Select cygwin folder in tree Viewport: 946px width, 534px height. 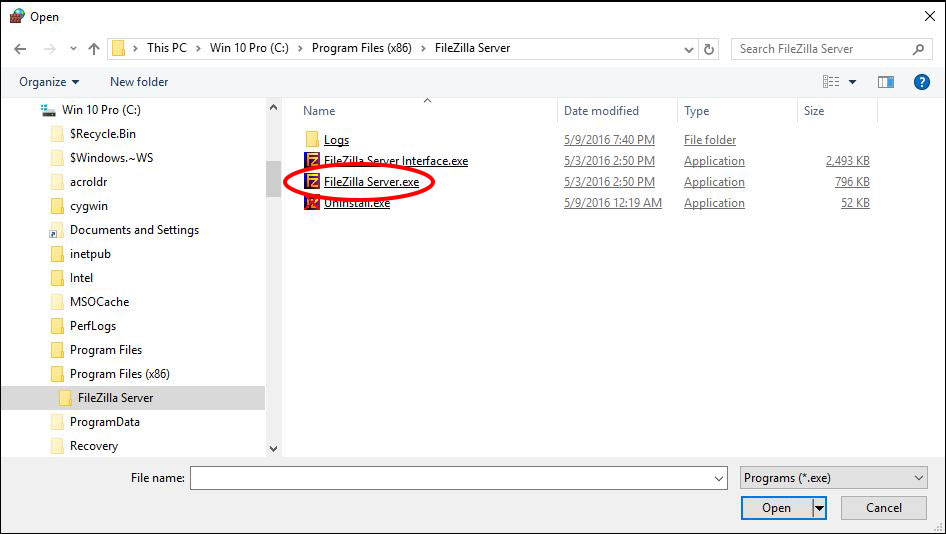[89, 206]
